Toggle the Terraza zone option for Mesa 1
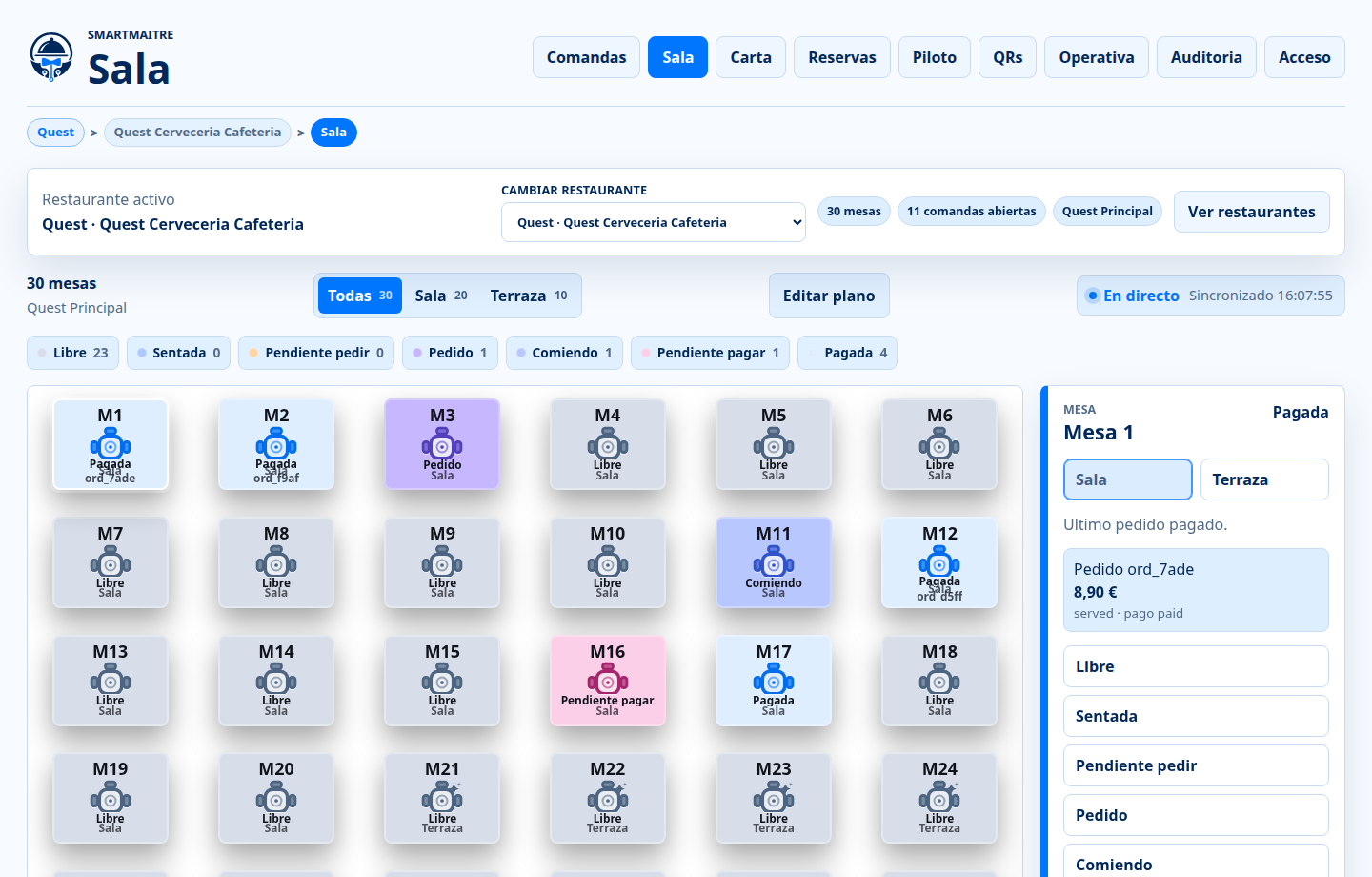The width and height of the screenshot is (1372, 877). [1264, 479]
